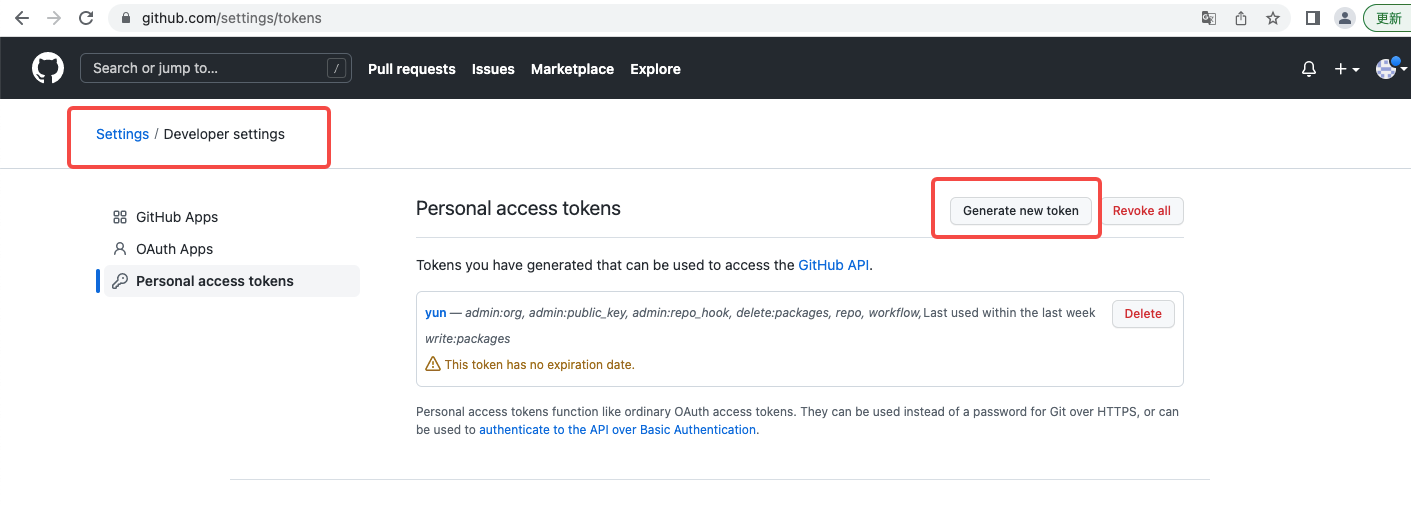Focus the Search or jump to field
The height and width of the screenshot is (505, 1411).
[205, 68]
